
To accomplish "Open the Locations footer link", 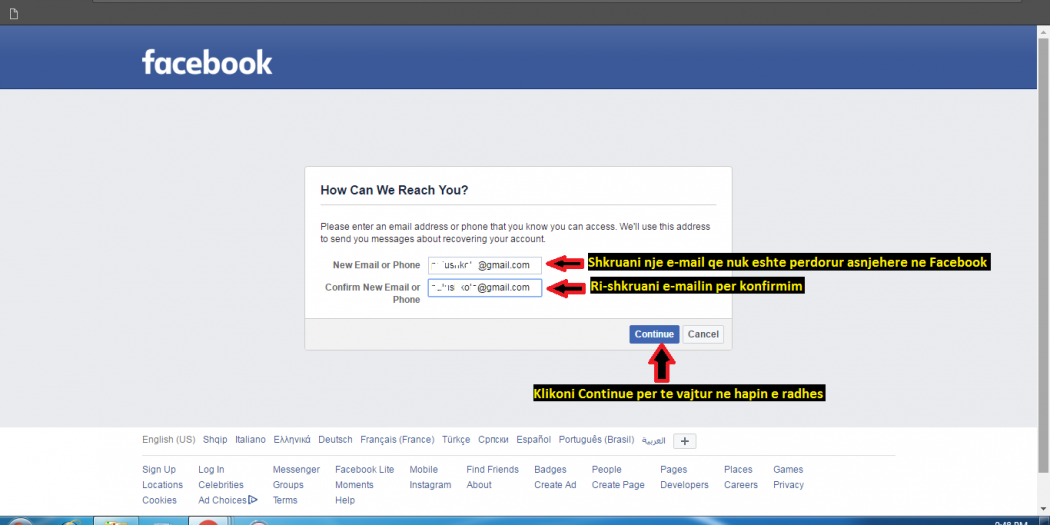I will 162,485.
